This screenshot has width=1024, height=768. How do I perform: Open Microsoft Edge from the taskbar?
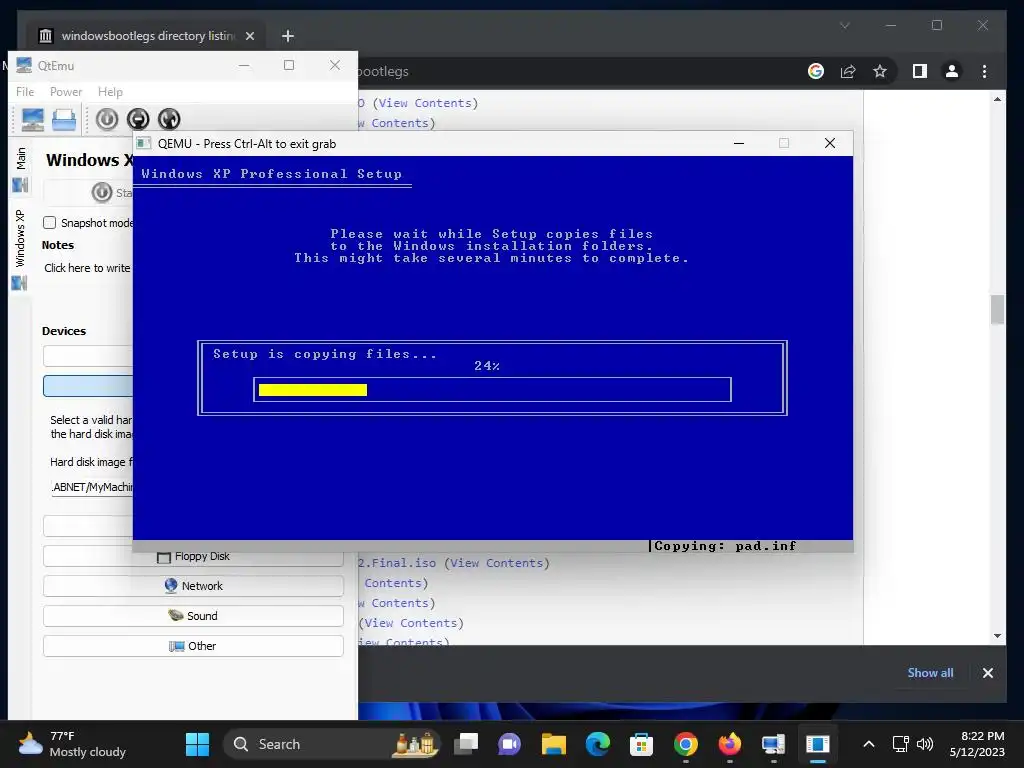[598, 744]
